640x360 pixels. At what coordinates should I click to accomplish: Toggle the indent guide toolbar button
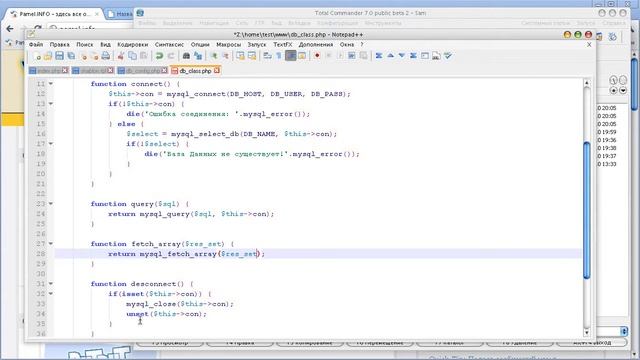coord(291,56)
